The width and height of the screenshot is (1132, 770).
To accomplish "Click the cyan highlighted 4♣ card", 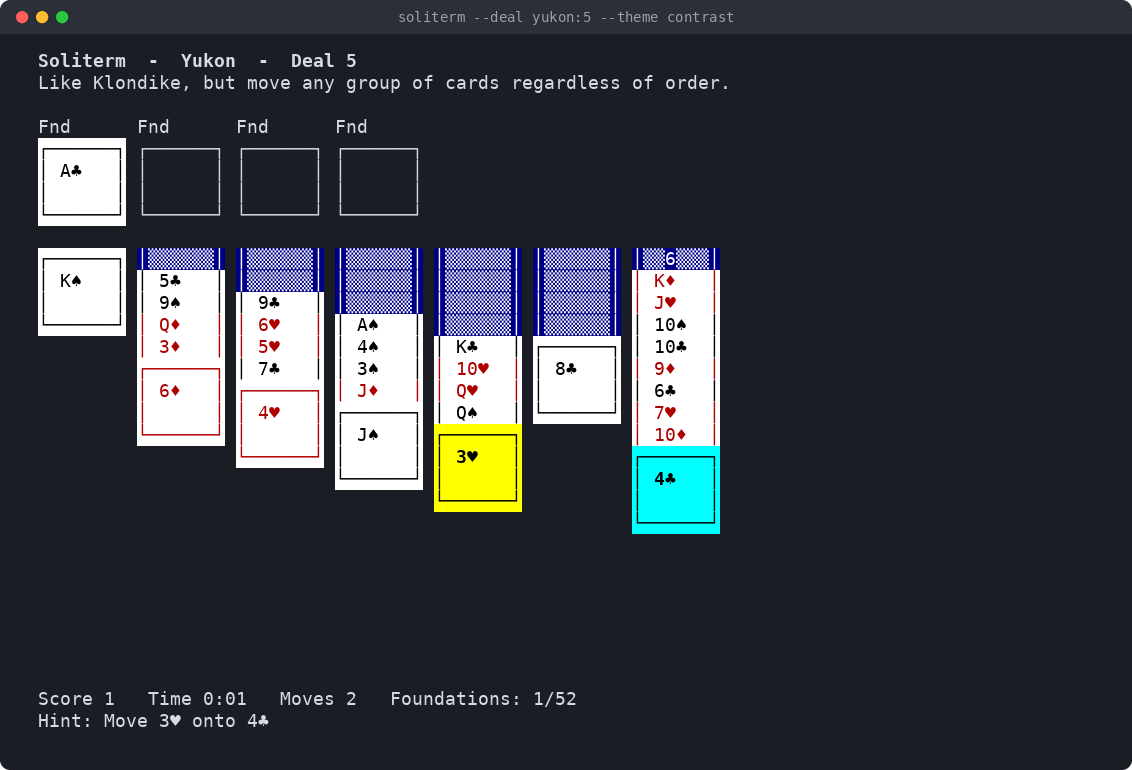I will (x=675, y=490).
